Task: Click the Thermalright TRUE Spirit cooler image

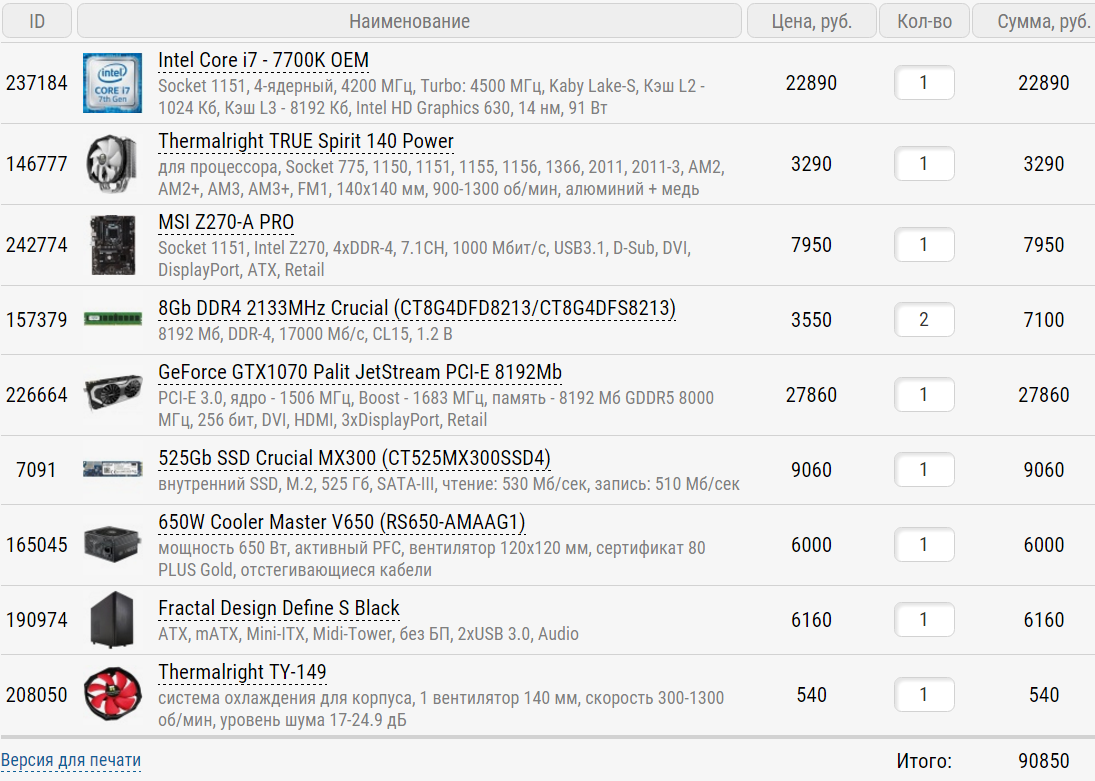Action: pos(112,164)
